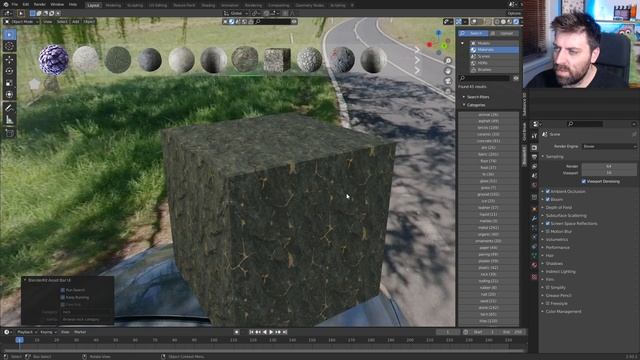Image resolution: width=640 pixels, height=360 pixels.
Task: Open the Render properties tab icon
Action: [x=534, y=147]
